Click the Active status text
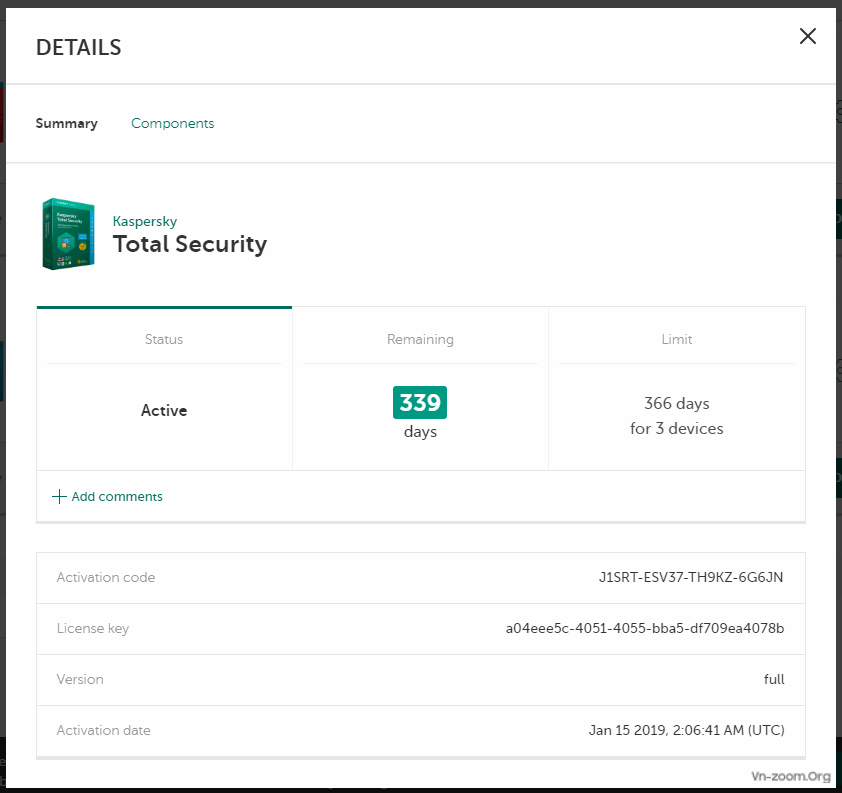The height and width of the screenshot is (793, 842). coord(164,411)
